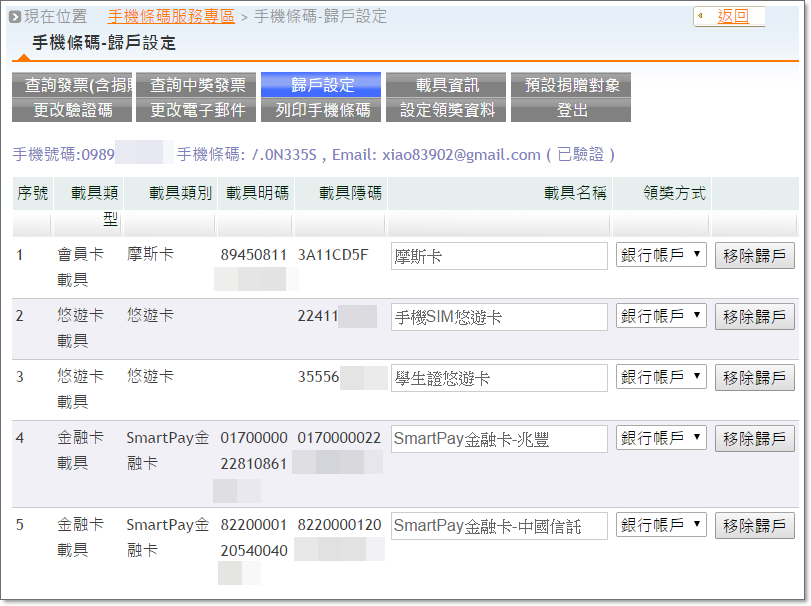Click 移除歸戶 for 兆豐 SmartPay row
811x606 pixels.
[755, 438]
